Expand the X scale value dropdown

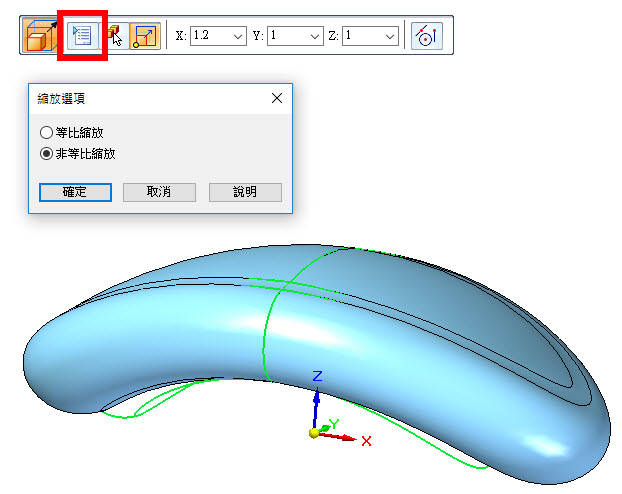[238, 37]
